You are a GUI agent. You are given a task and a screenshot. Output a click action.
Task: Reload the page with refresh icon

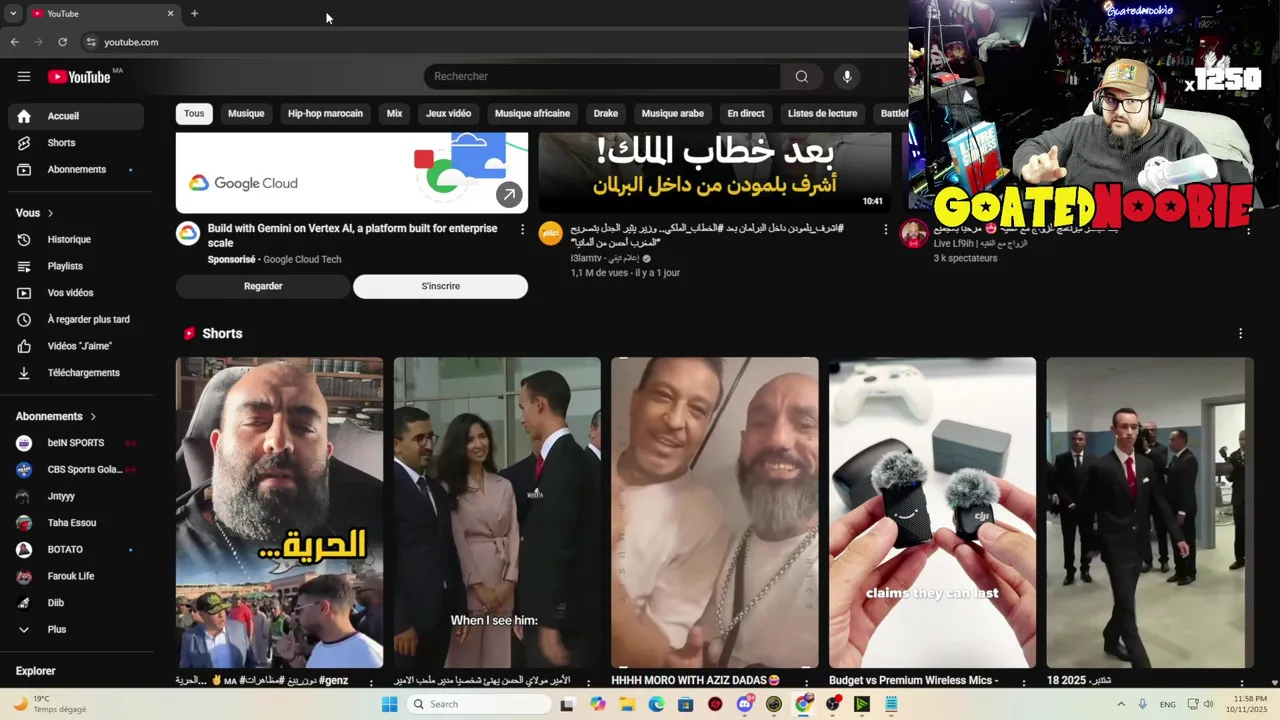tap(62, 42)
